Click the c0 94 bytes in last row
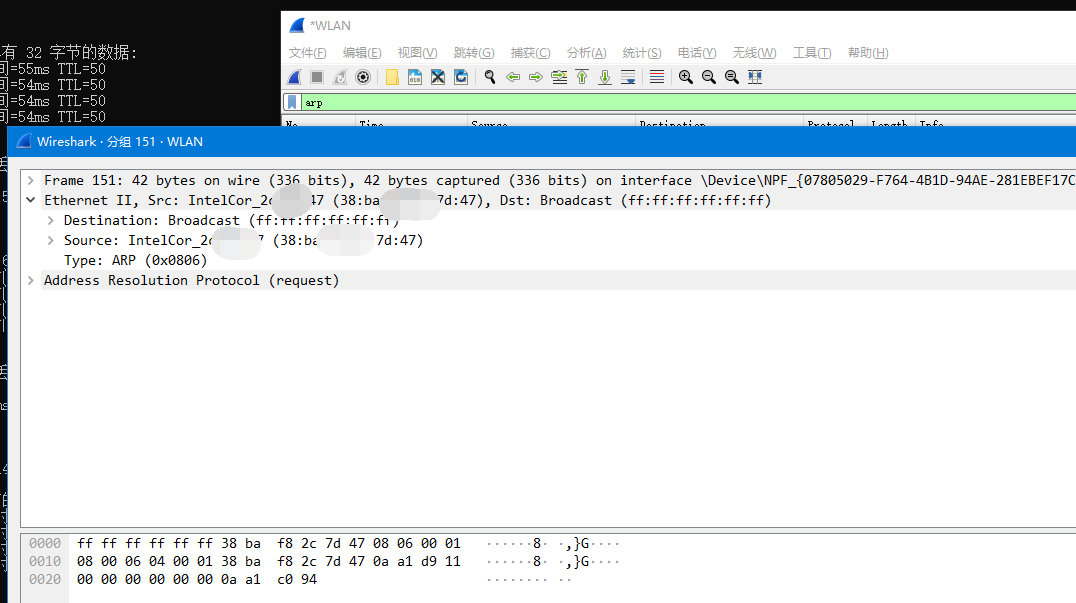Viewport: 1076px width, 603px height. pyautogui.click(x=297, y=579)
